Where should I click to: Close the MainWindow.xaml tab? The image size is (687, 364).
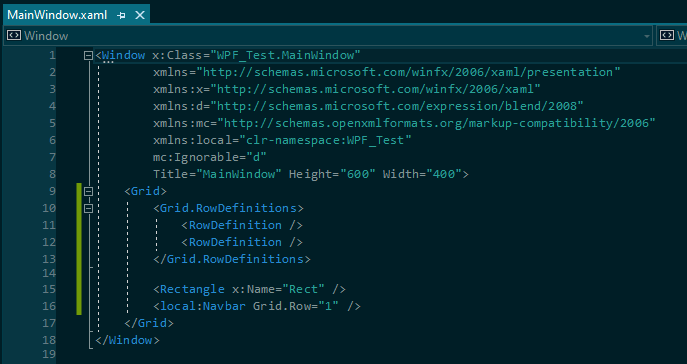(140, 15)
